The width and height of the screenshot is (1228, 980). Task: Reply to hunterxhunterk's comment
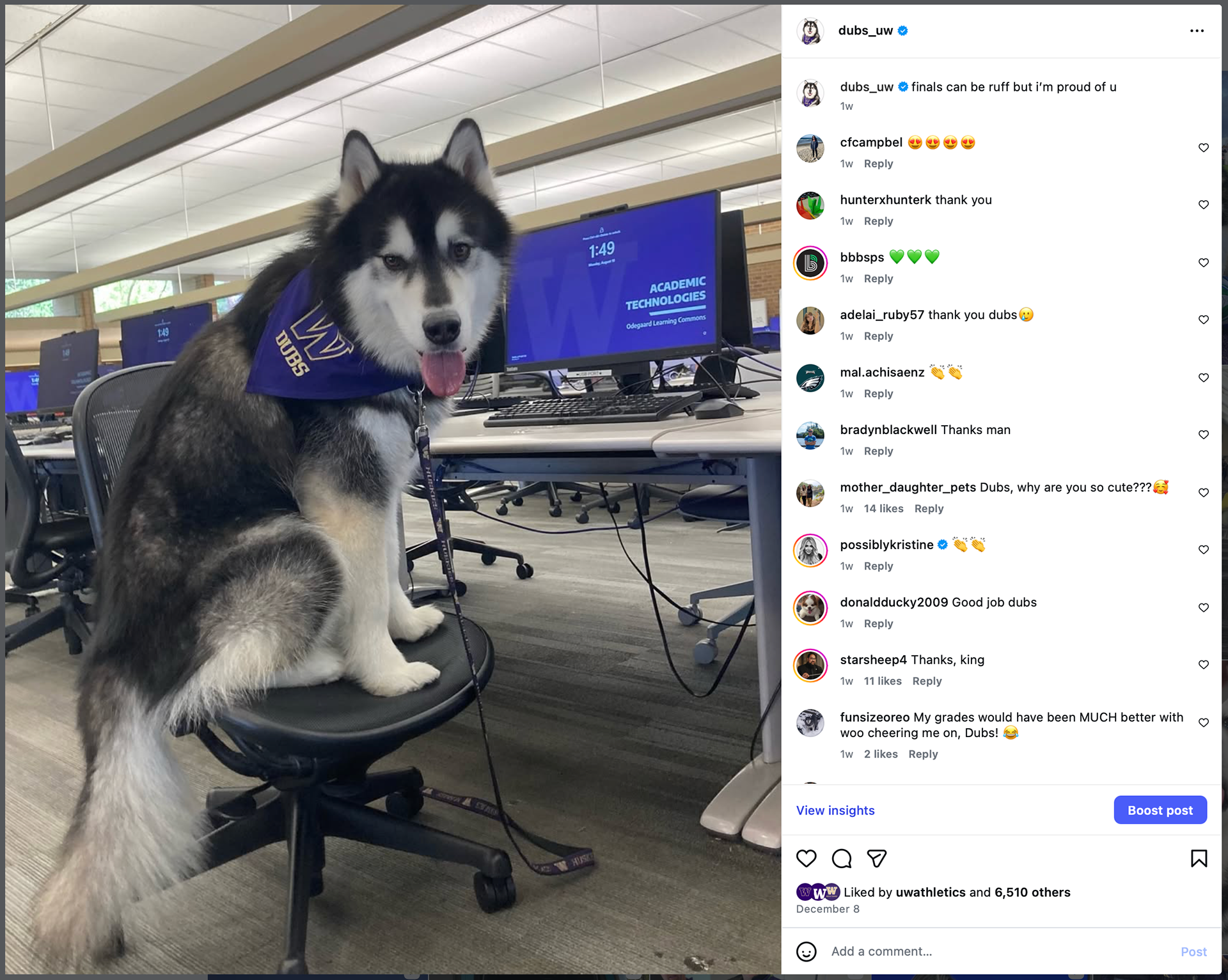878,221
